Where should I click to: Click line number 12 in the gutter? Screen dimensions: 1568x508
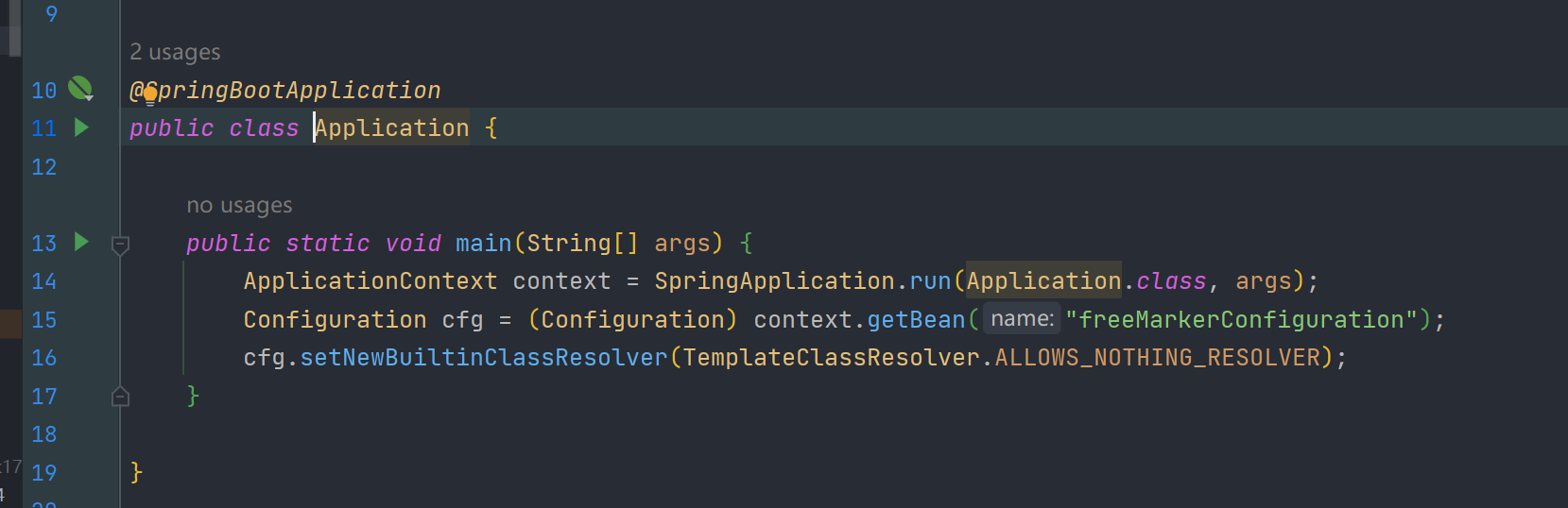44,167
